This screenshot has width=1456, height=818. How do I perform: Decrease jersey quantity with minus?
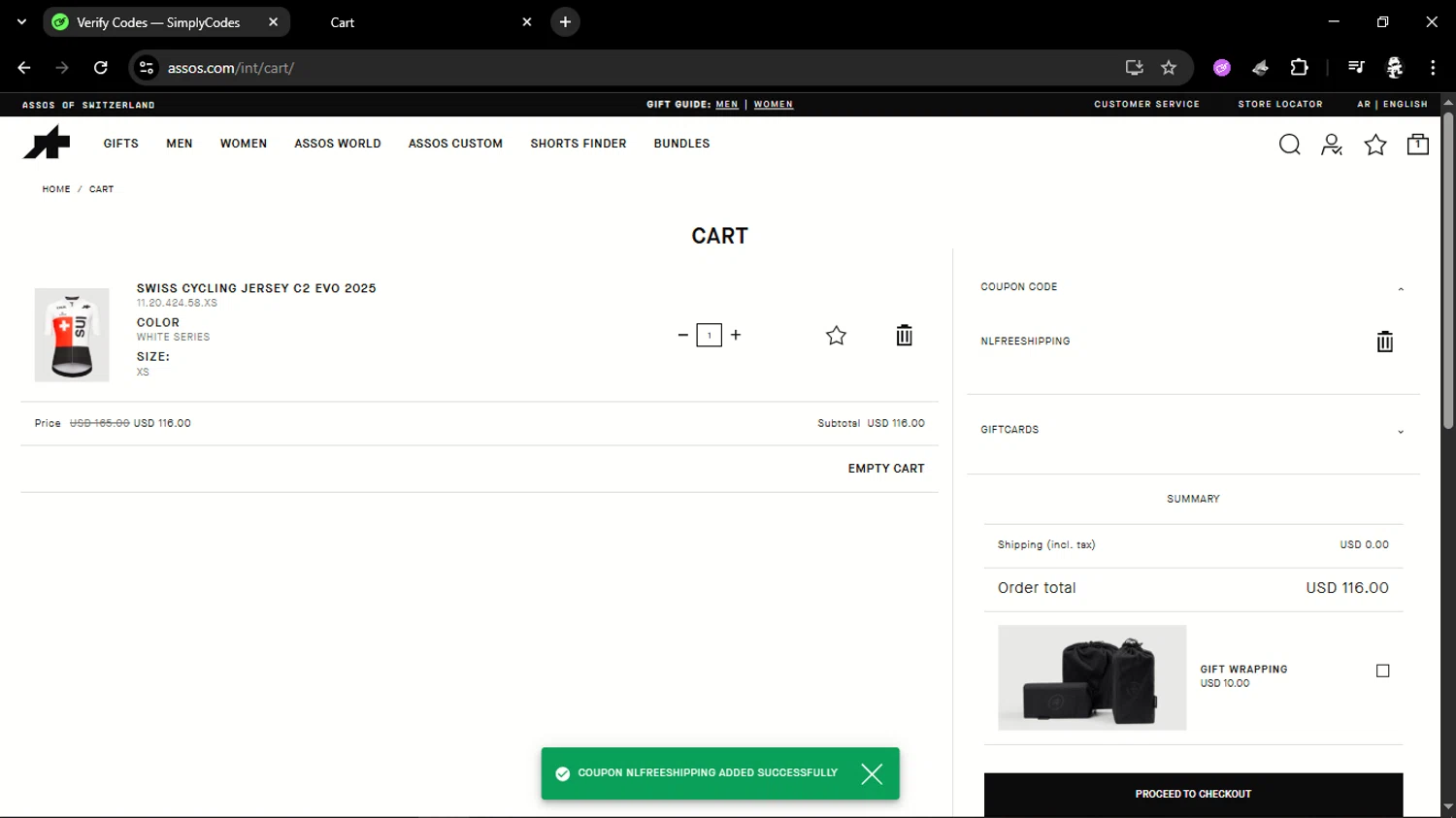coord(682,335)
